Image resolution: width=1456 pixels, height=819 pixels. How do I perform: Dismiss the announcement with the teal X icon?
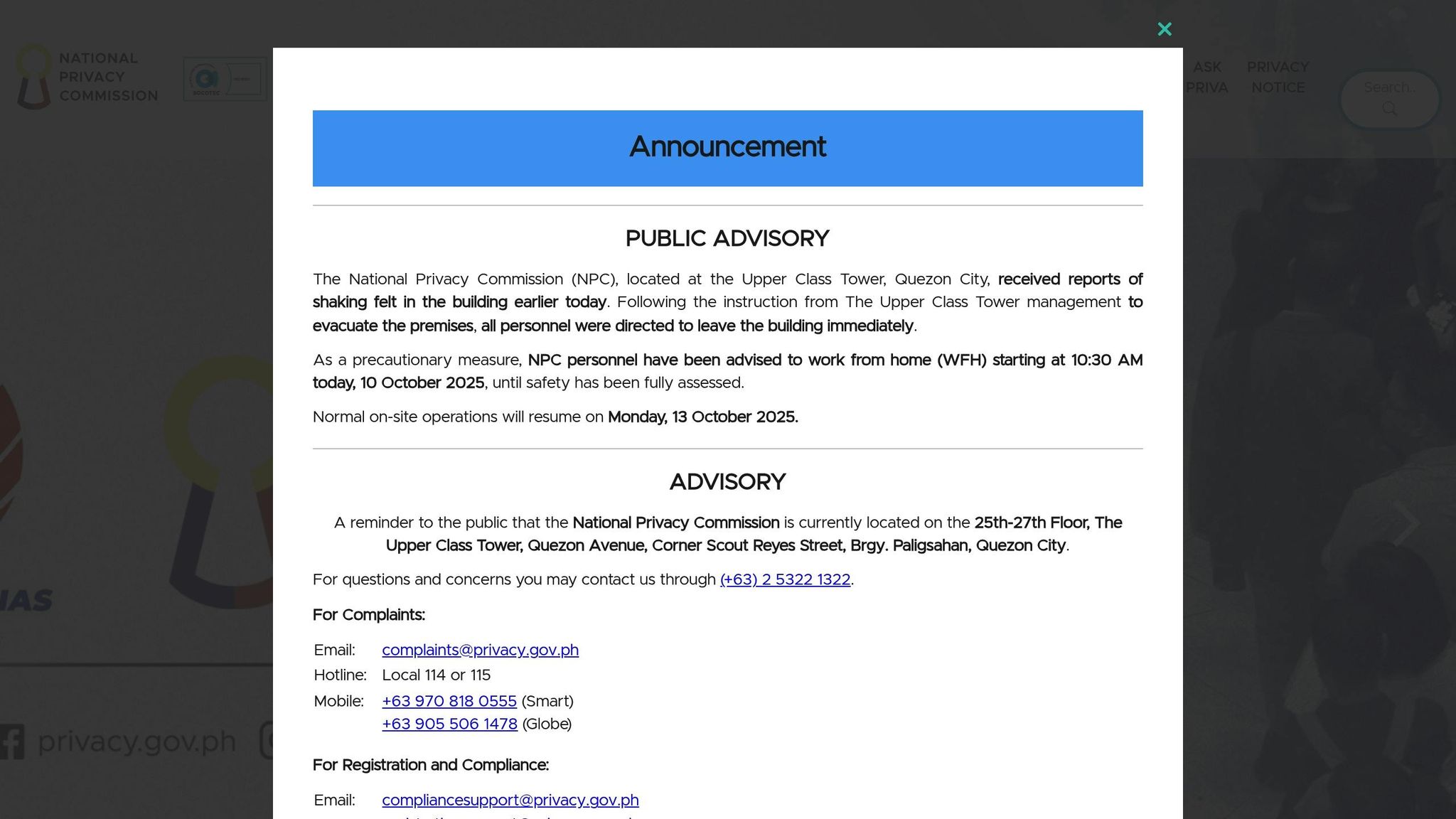coord(1164,28)
